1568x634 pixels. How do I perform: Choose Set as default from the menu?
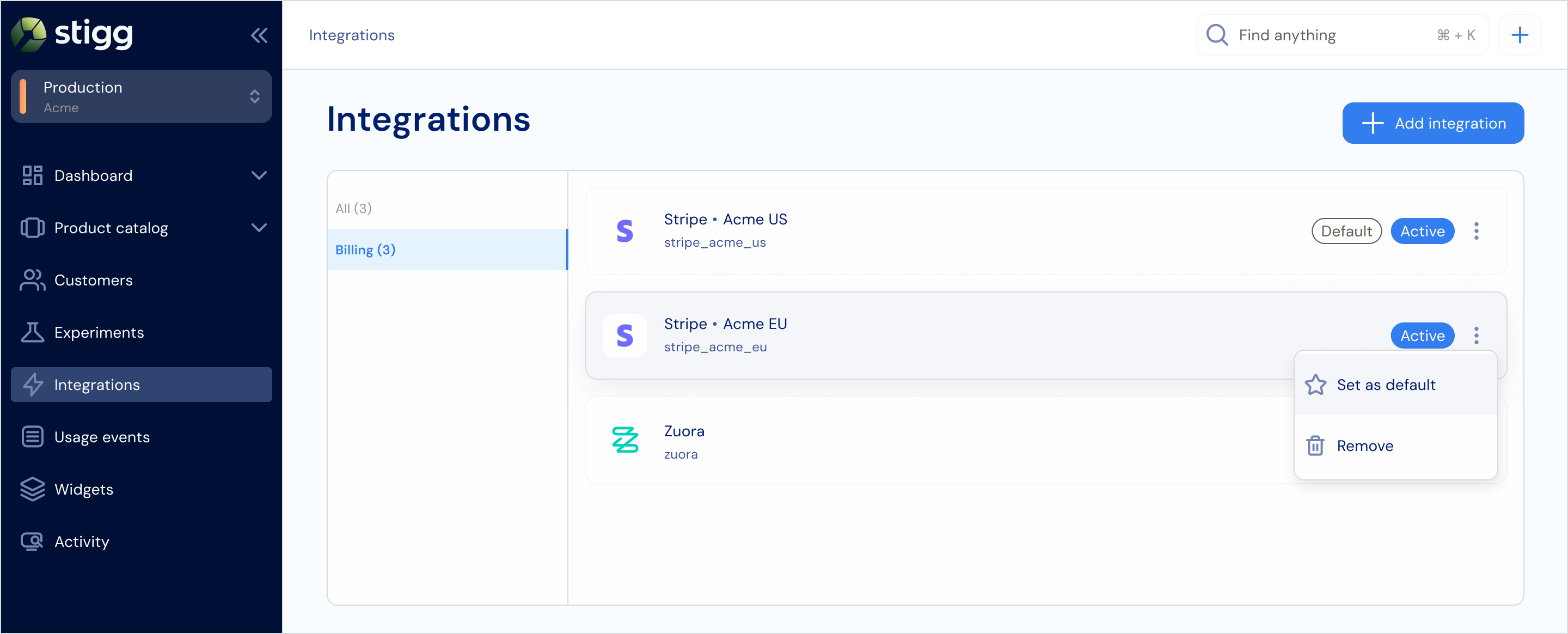(x=1395, y=385)
